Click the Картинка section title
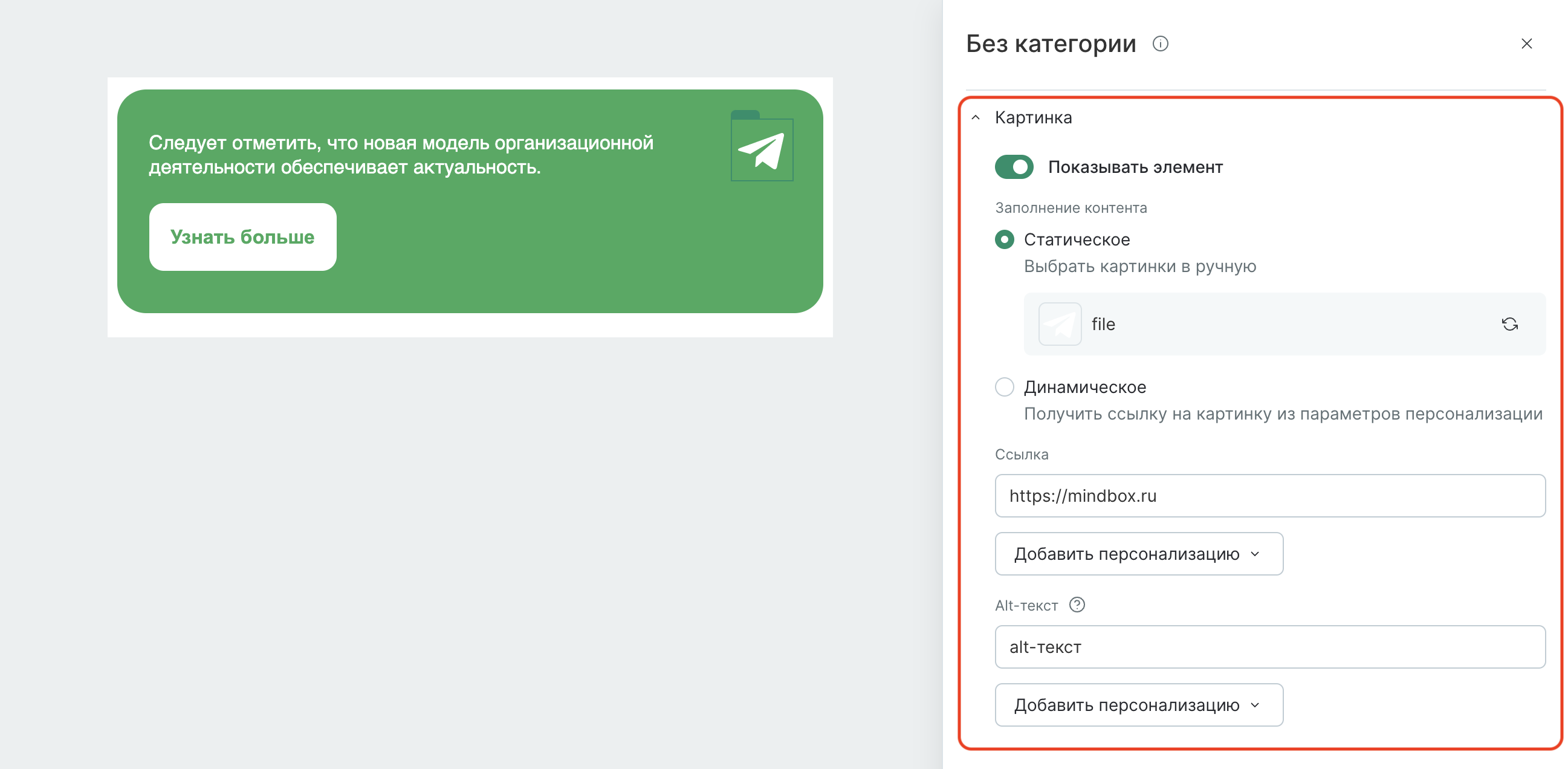 click(x=1033, y=117)
